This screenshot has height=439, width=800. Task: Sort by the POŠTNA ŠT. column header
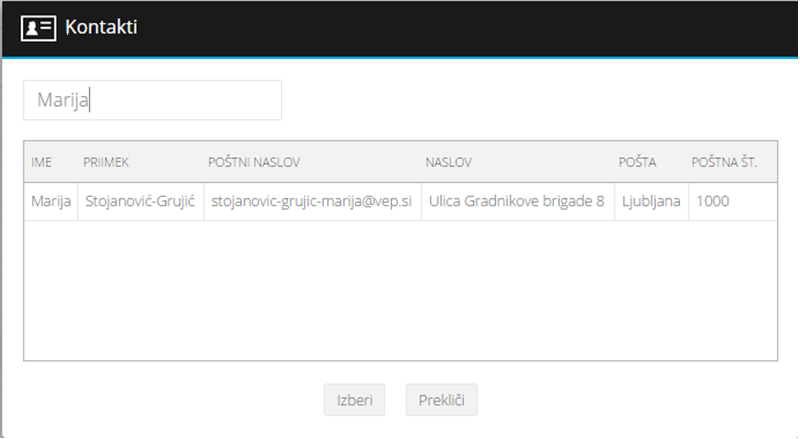[x=724, y=162]
